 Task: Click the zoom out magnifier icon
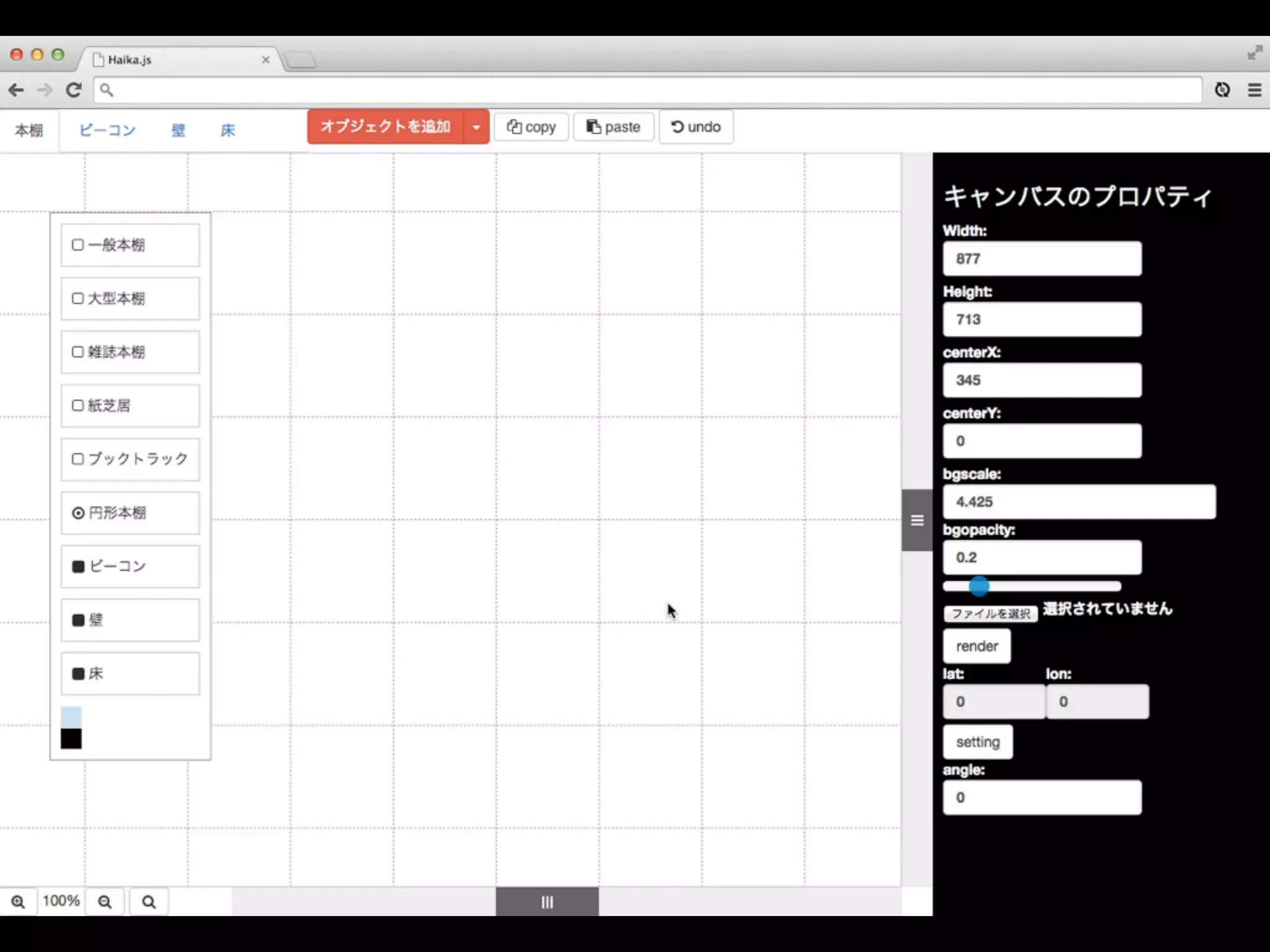click(105, 902)
